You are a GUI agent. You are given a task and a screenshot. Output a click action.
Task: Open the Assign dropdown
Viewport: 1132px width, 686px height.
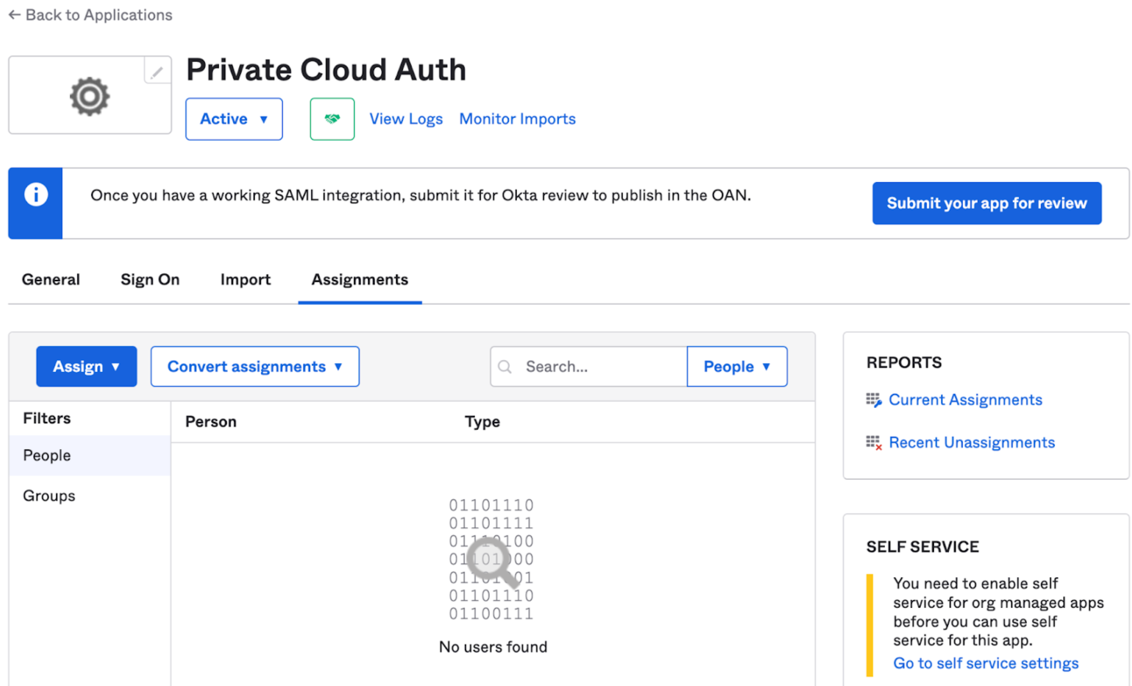(86, 366)
